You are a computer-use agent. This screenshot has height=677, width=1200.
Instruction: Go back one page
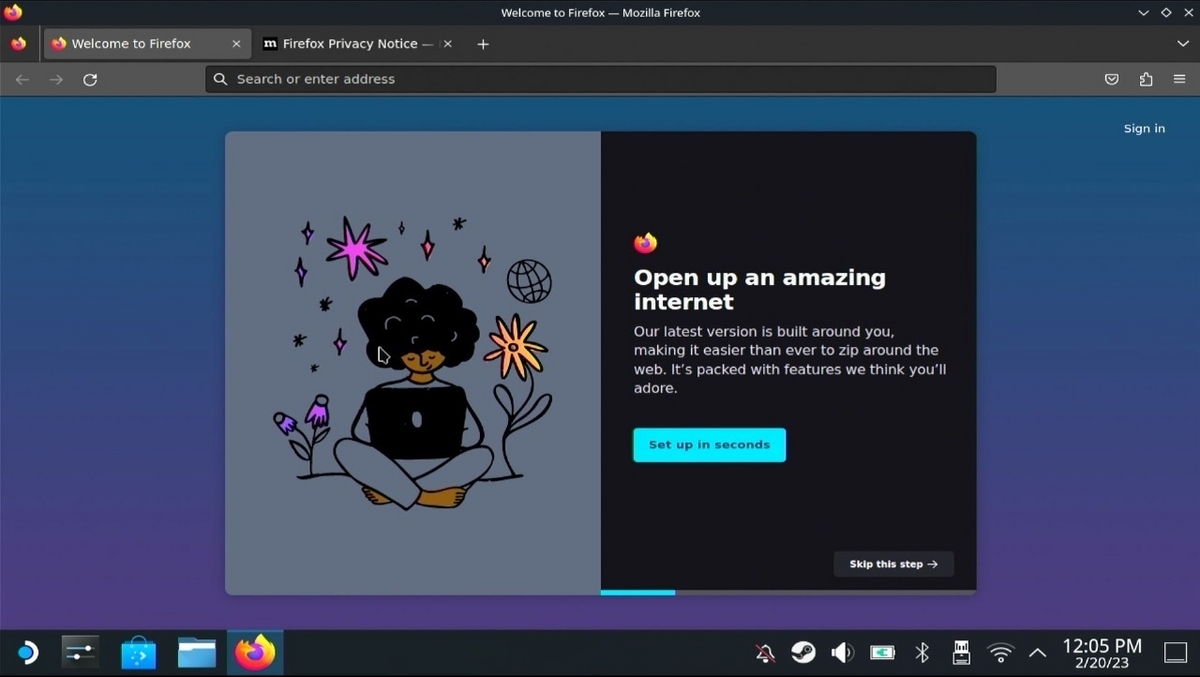[22, 79]
